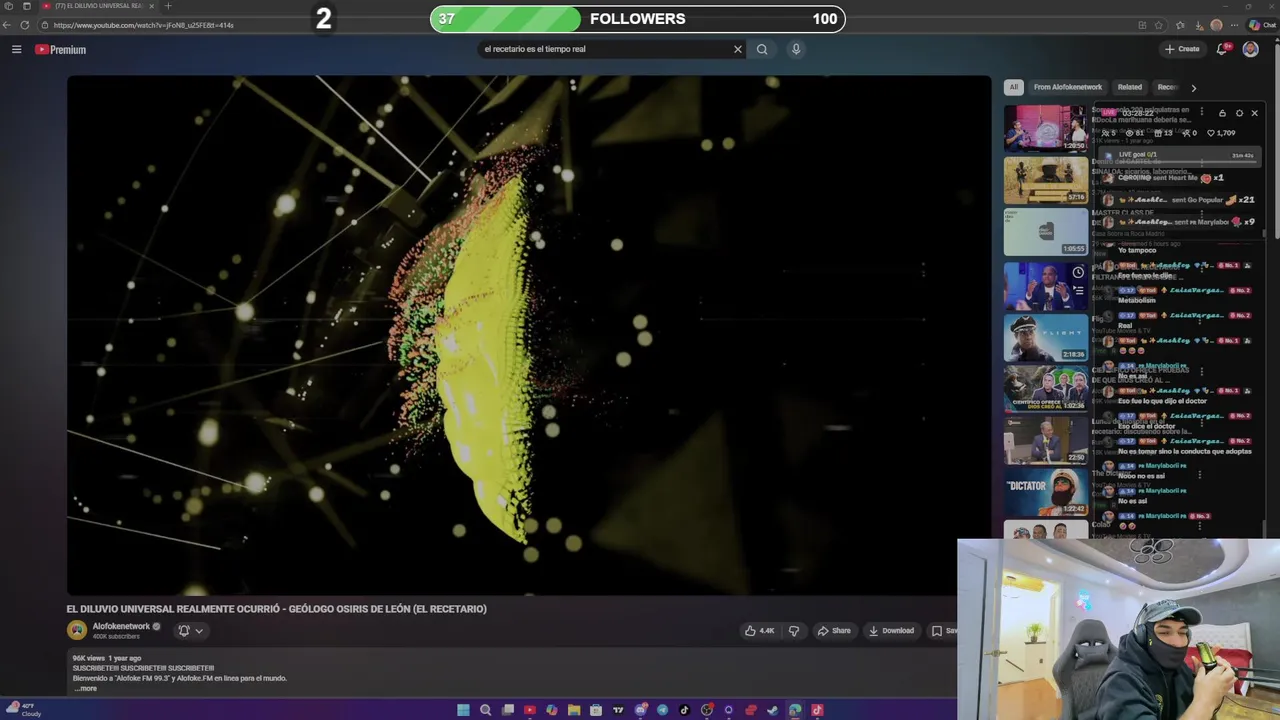This screenshot has width=1280, height=720.
Task: Expand description with ...more
Action: 86,688
